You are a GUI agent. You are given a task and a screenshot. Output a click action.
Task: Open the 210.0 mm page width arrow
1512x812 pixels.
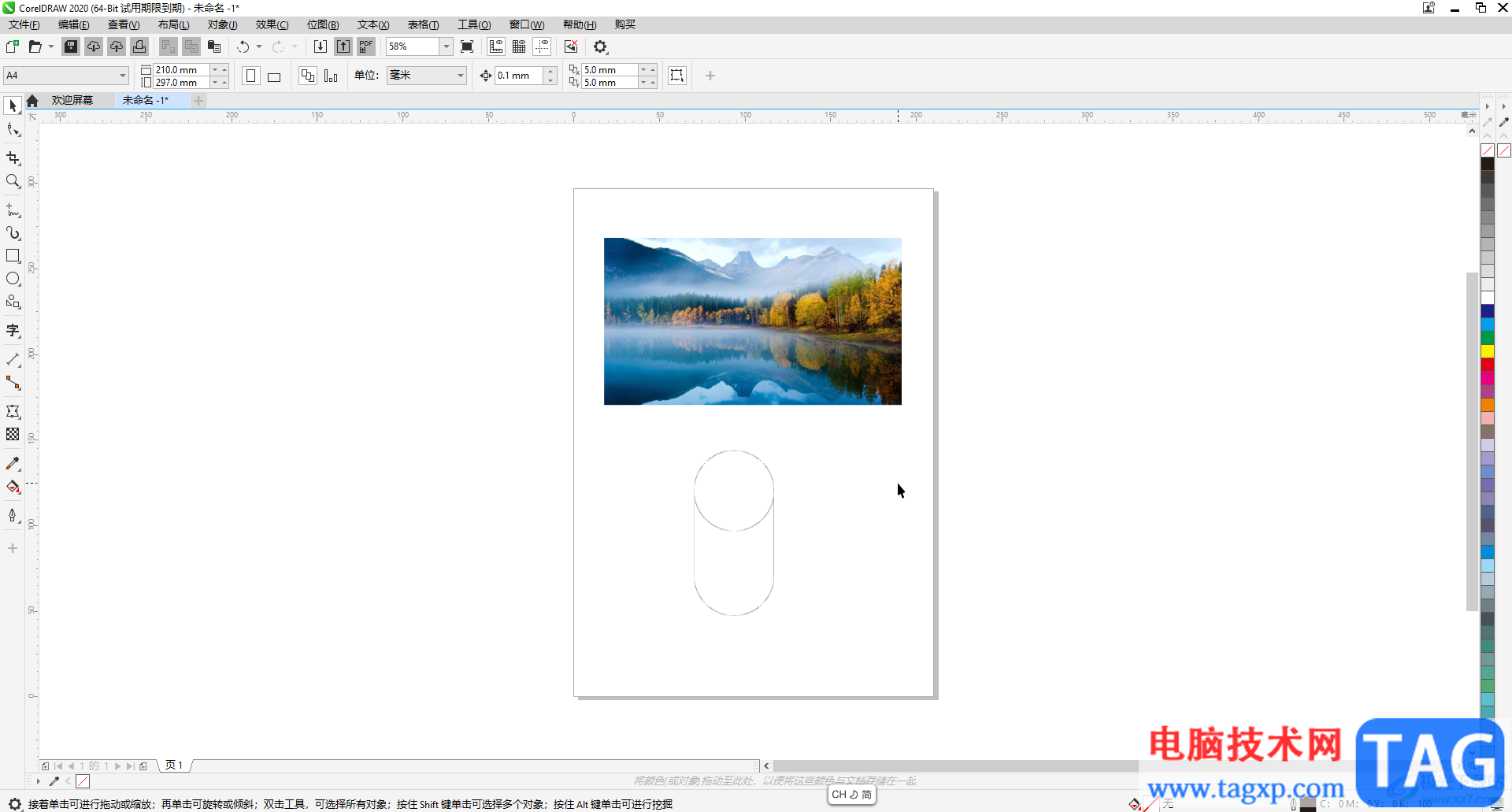pos(214,69)
